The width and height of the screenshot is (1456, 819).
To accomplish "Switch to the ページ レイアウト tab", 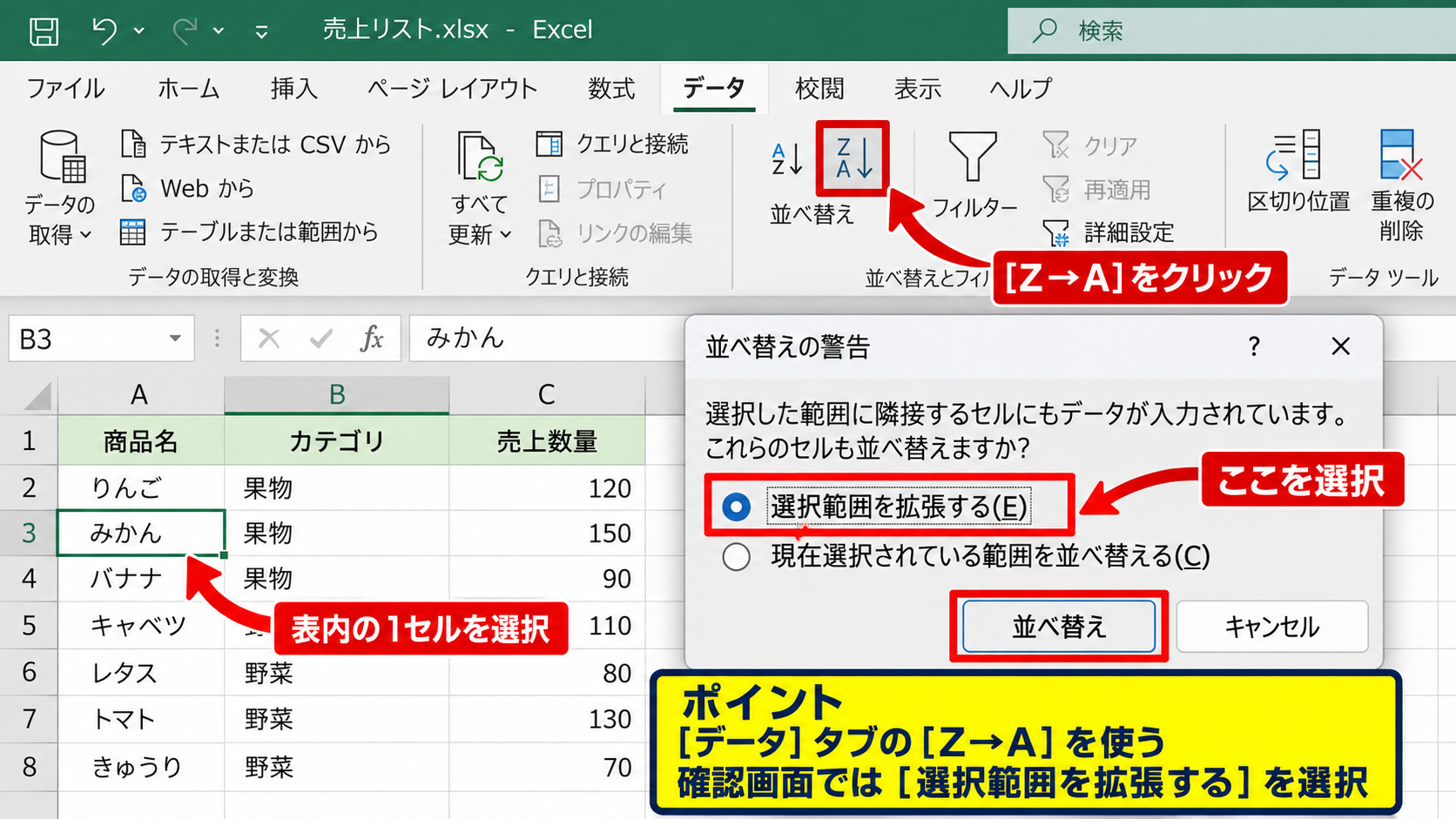I will tap(452, 88).
